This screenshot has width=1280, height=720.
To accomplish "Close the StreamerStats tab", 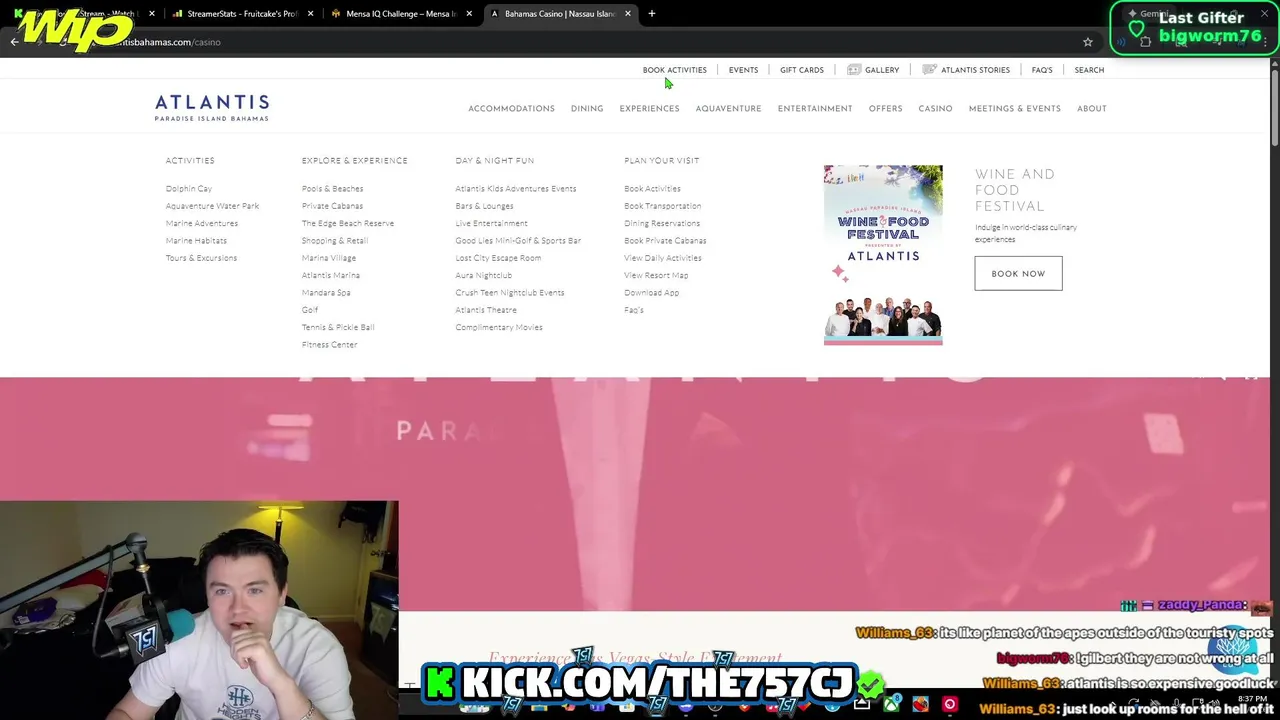I will (x=311, y=14).
